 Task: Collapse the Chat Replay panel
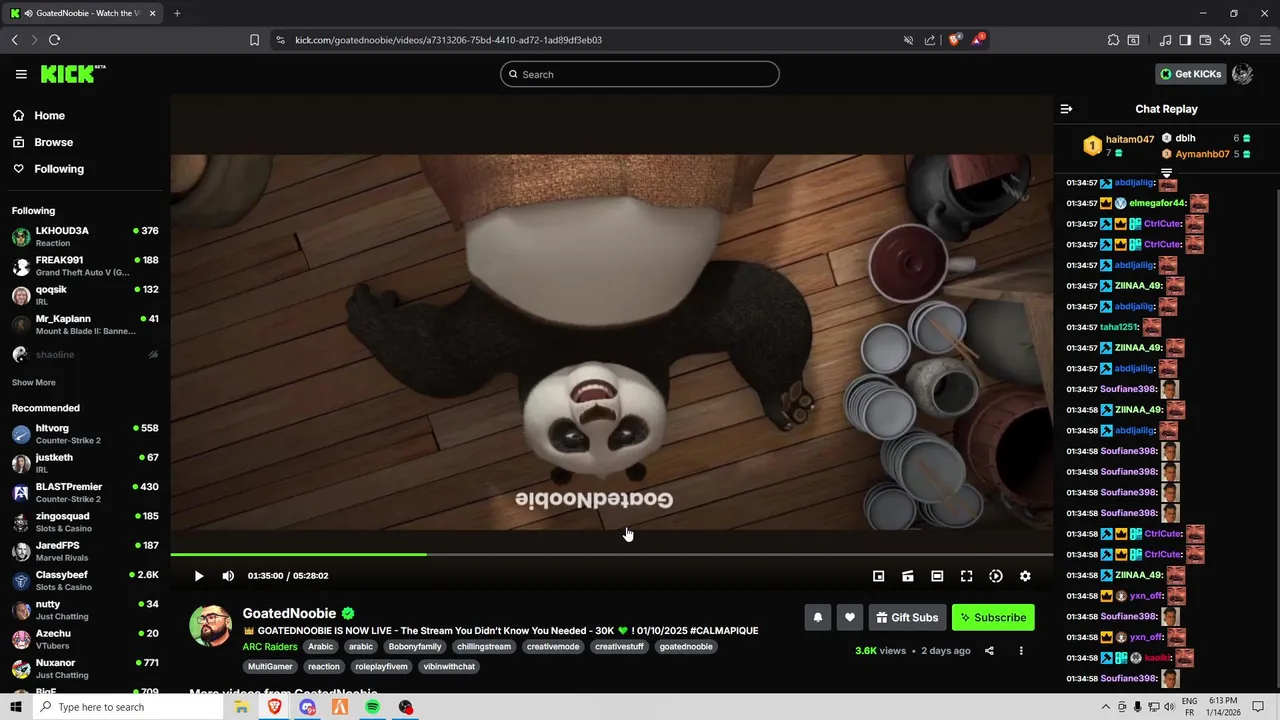1066,109
